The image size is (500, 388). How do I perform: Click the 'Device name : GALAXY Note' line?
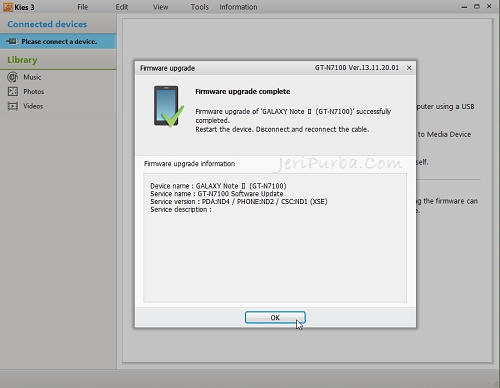(x=218, y=186)
